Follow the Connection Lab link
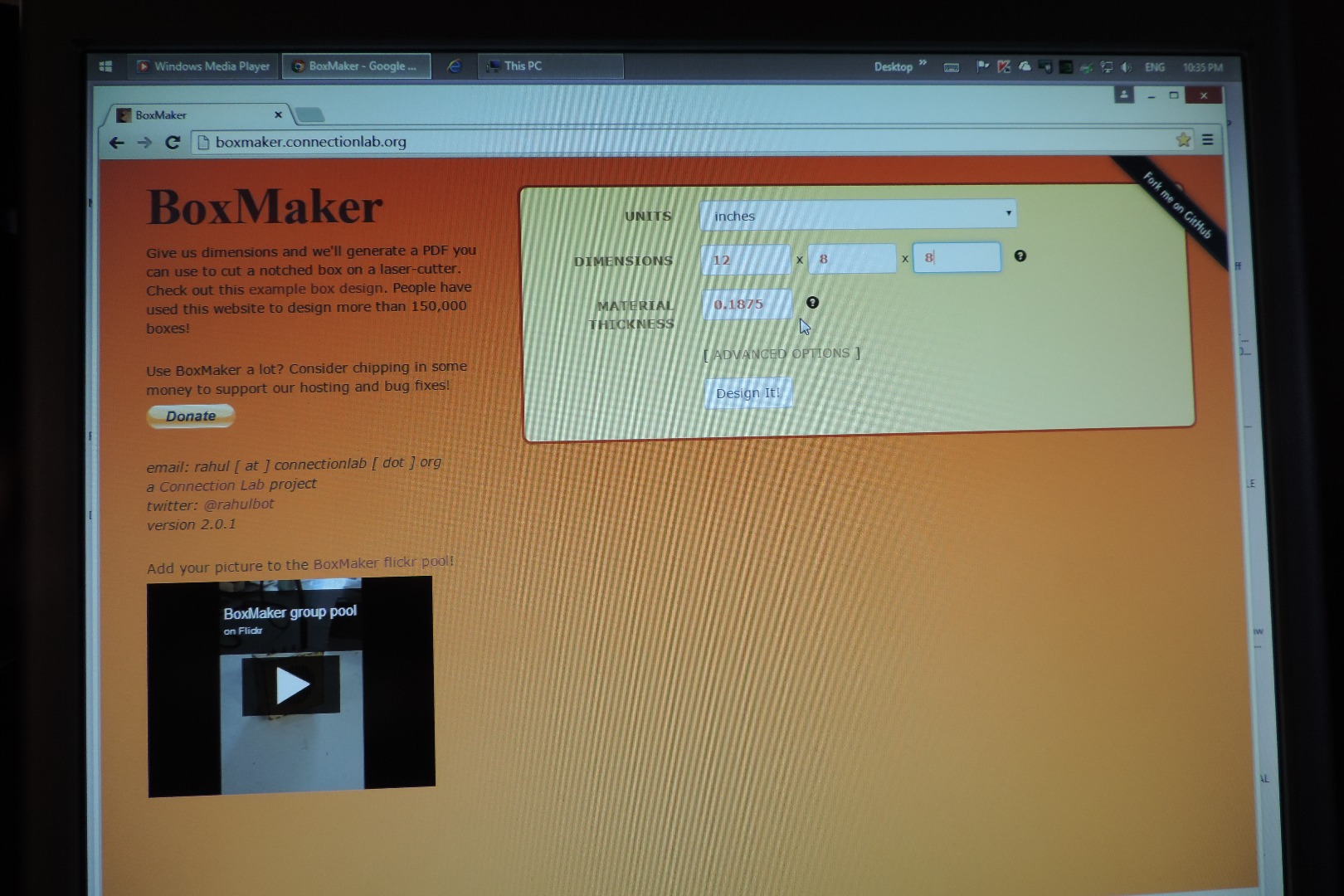 [x=212, y=485]
